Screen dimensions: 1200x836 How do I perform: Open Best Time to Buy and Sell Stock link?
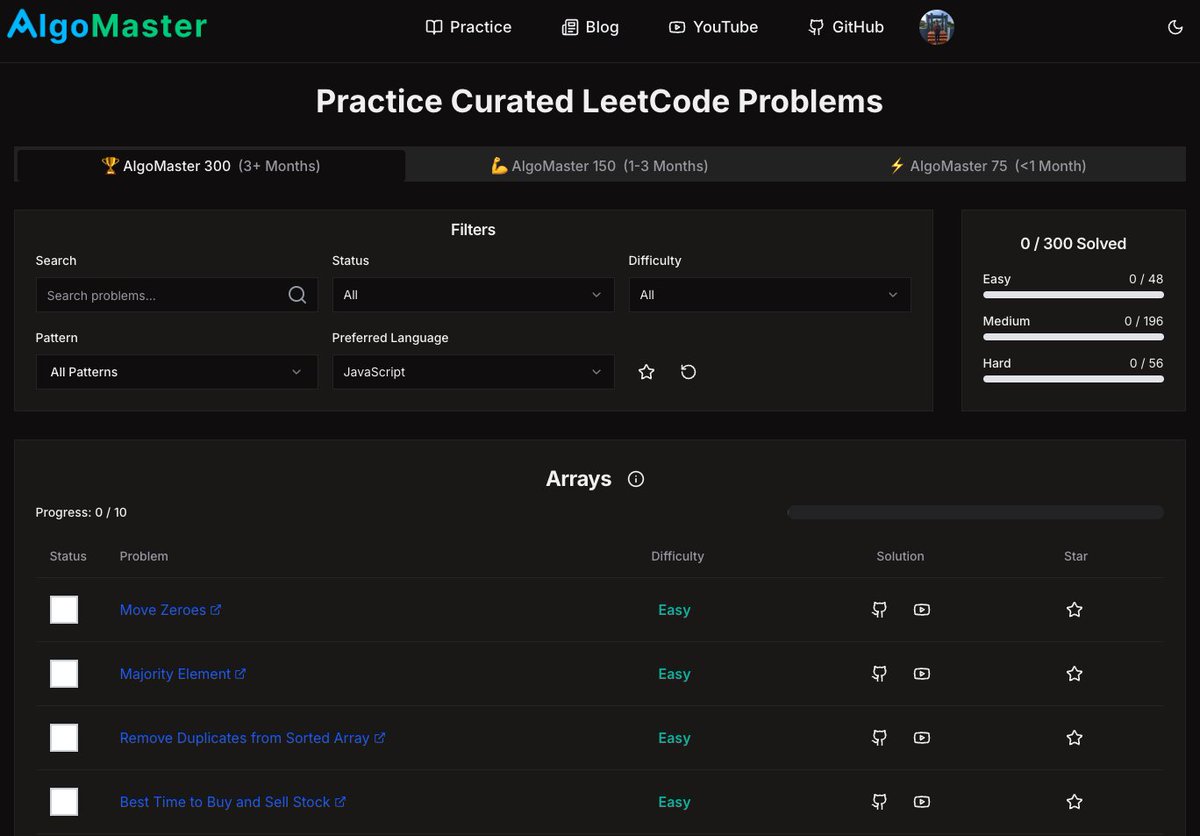[233, 802]
